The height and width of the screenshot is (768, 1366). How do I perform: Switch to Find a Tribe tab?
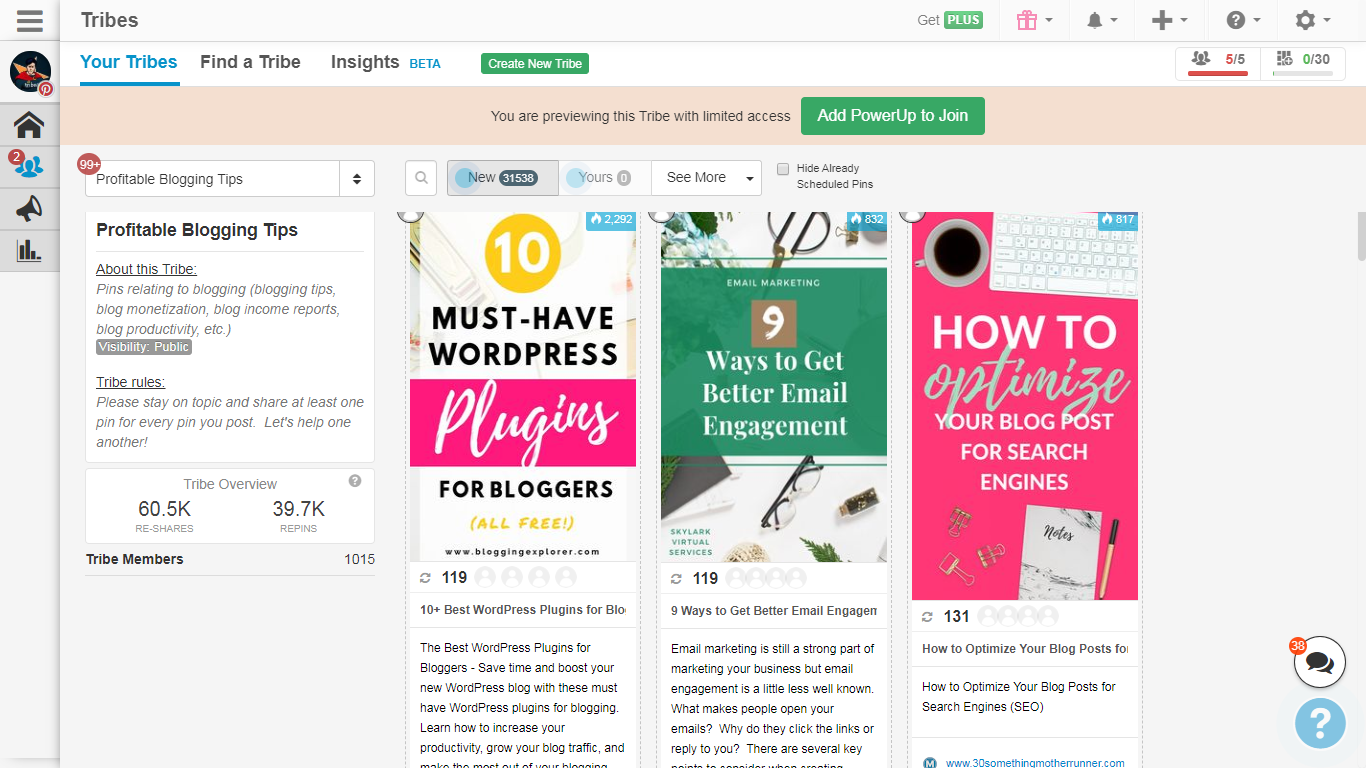[x=250, y=62]
